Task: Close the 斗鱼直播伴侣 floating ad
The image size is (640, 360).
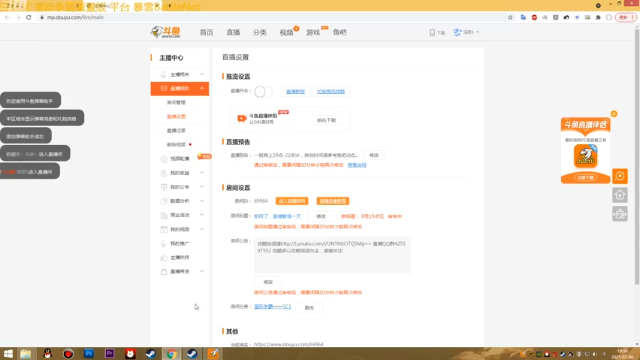Action: [613, 114]
